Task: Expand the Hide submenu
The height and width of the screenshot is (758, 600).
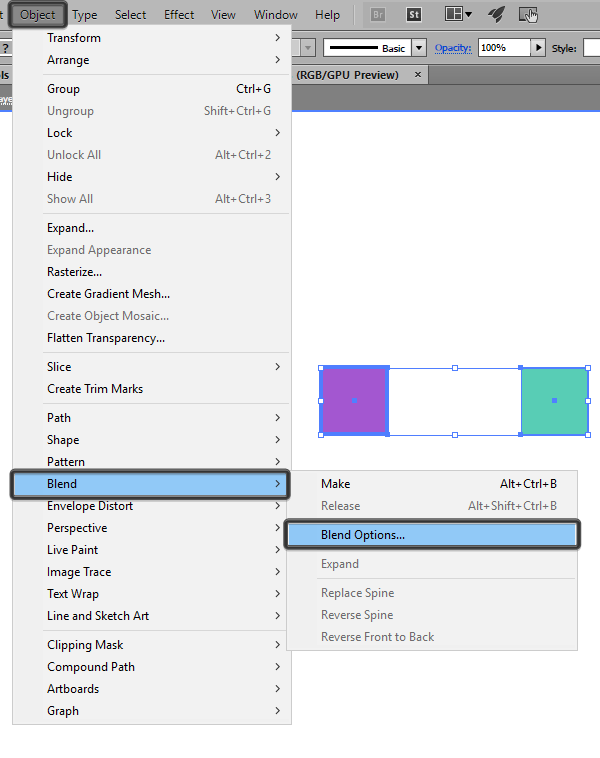Action: [x=152, y=177]
